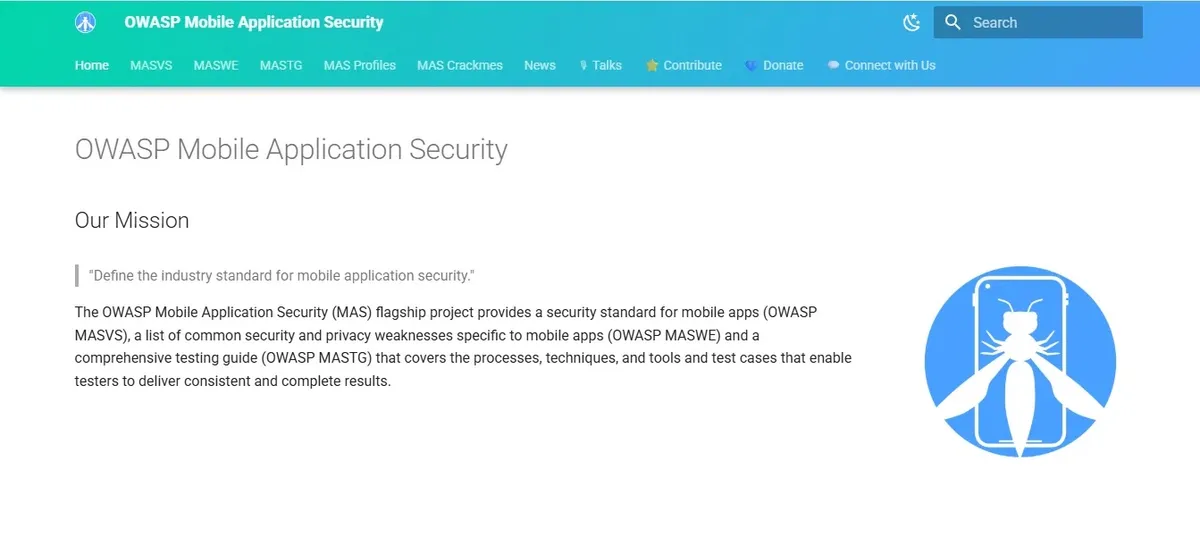The height and width of the screenshot is (545, 1200).
Task: Open the Connect with Us tab
Action: (x=881, y=65)
